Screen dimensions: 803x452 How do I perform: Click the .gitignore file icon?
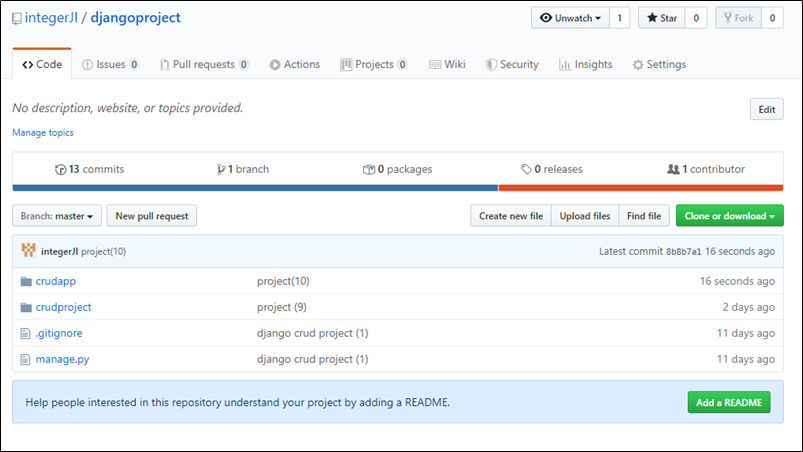25,334
